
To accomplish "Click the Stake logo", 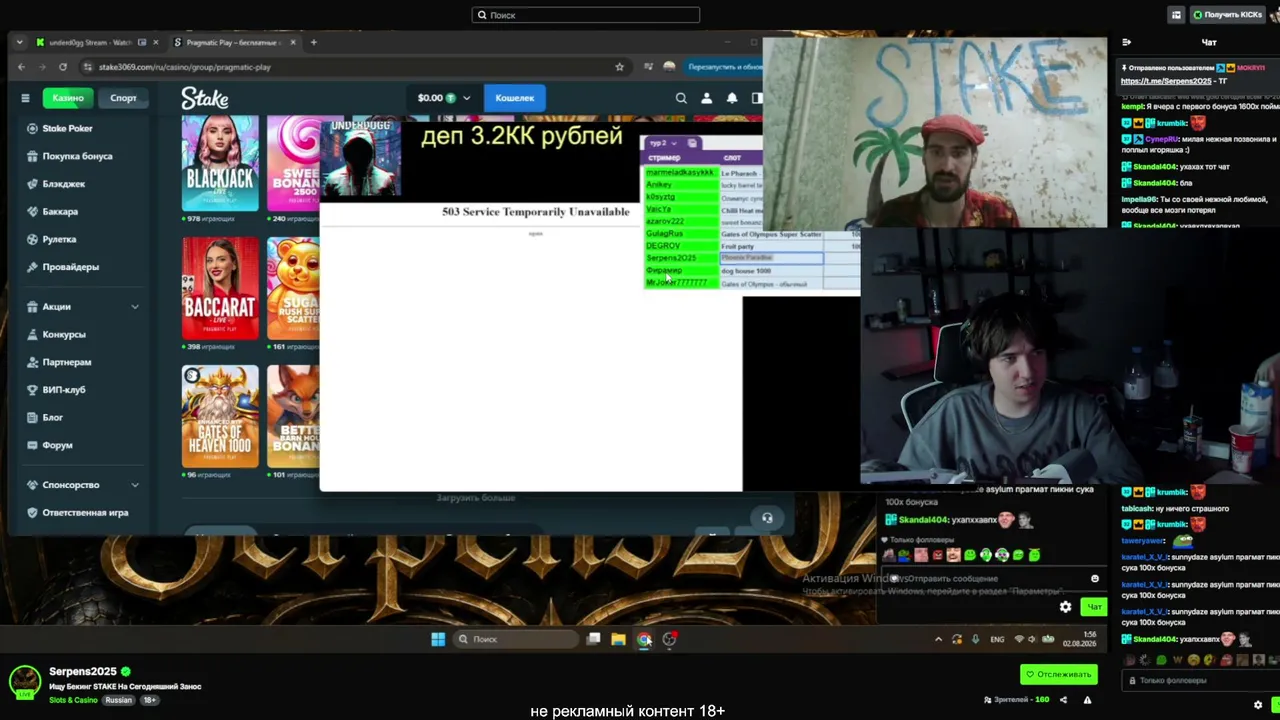I will coord(205,98).
